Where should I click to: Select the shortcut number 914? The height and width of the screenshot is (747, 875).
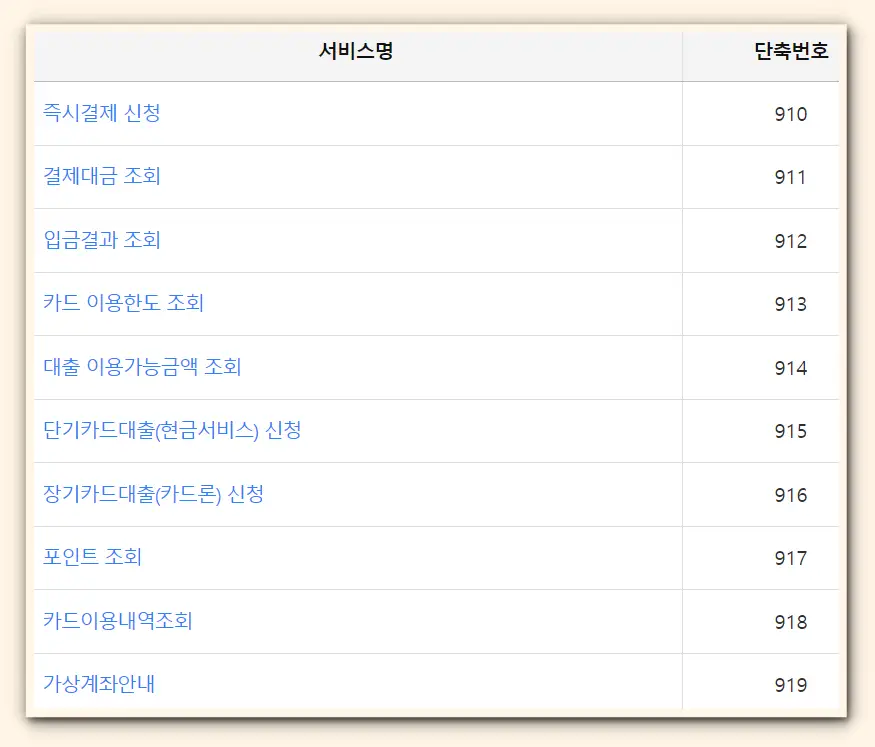(x=791, y=368)
